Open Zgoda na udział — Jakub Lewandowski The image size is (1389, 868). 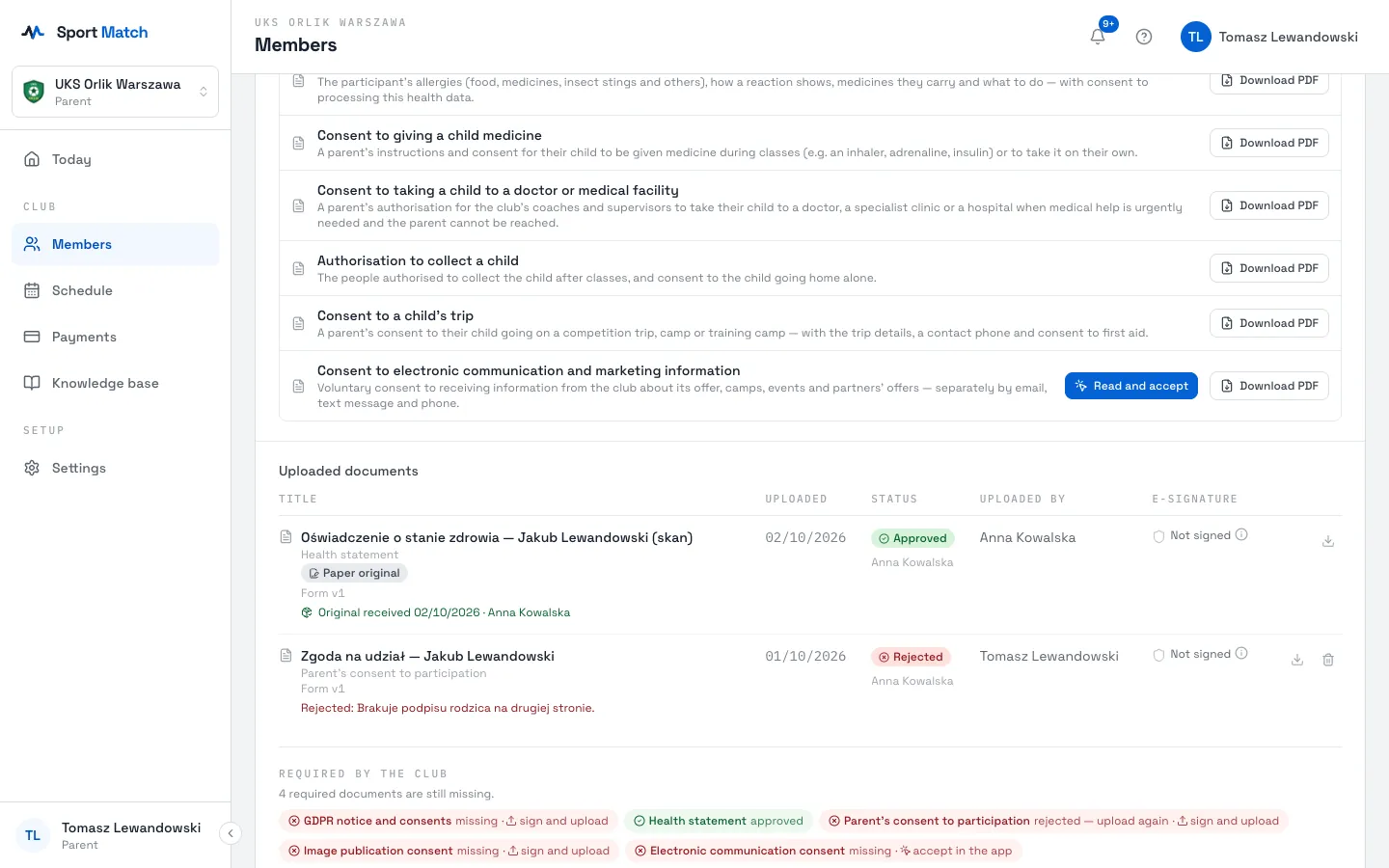tap(427, 656)
